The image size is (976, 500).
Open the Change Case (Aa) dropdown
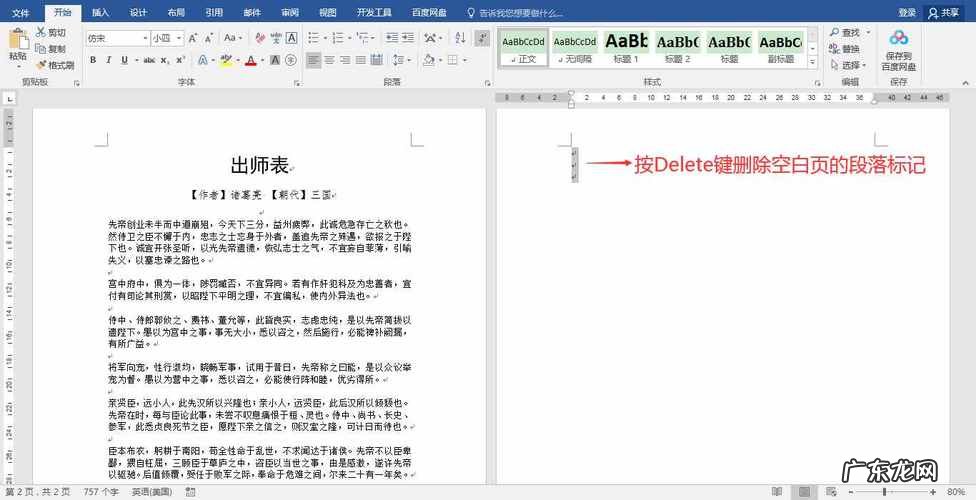pyautogui.click(x=233, y=38)
